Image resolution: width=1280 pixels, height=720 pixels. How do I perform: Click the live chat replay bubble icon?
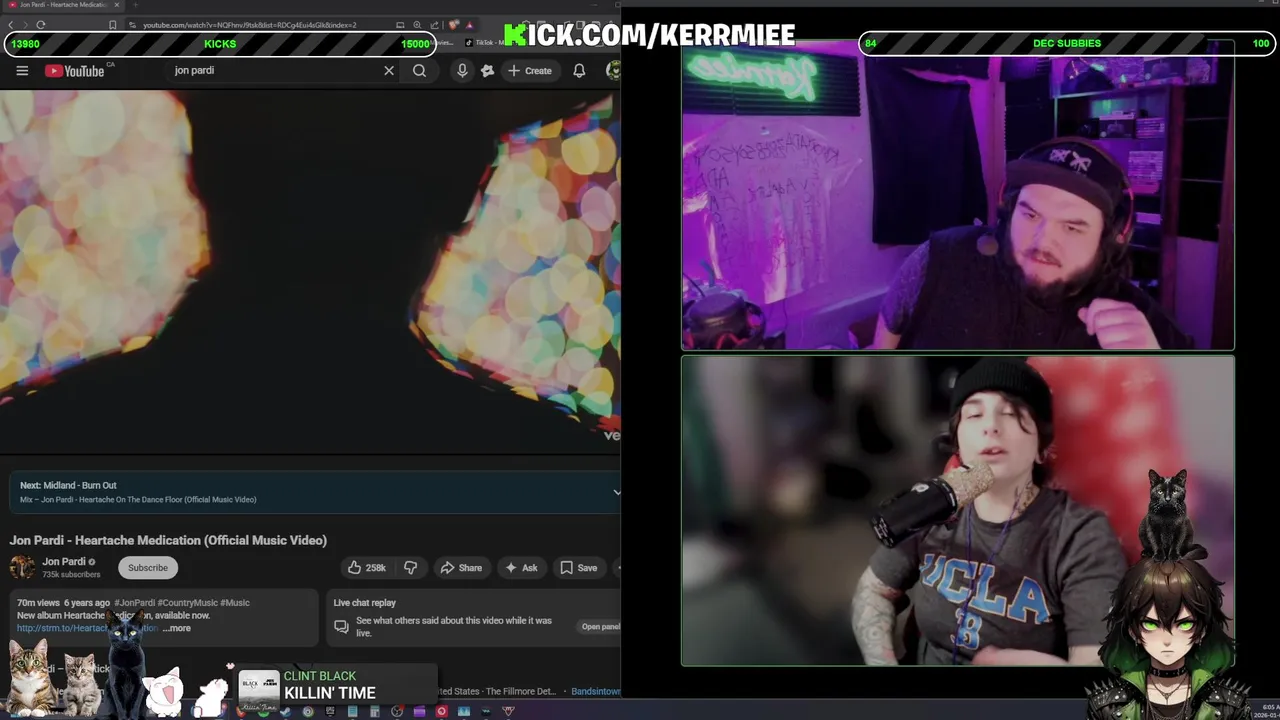point(341,626)
